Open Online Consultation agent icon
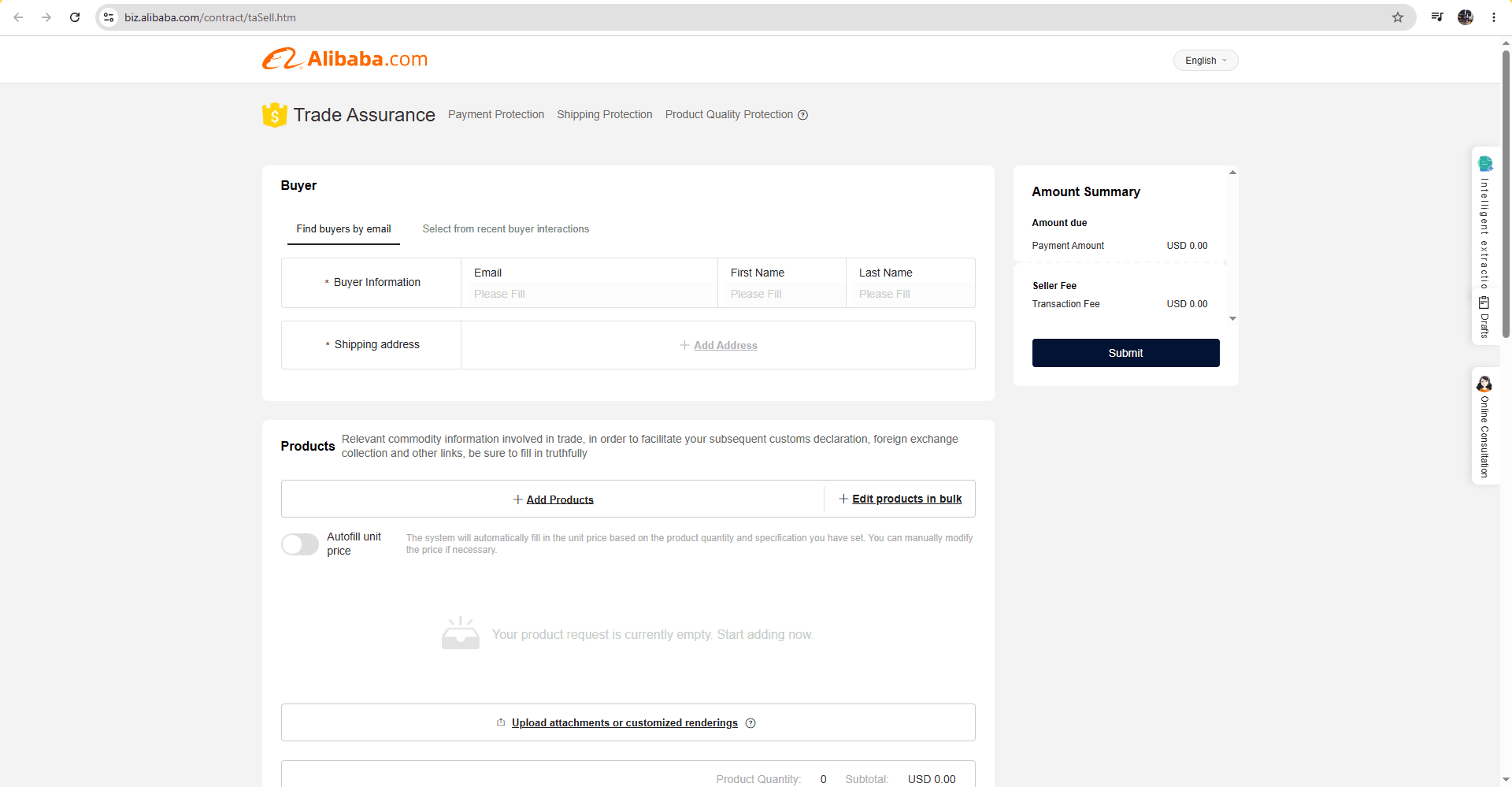Viewport: 1512px width, 787px height. [1484, 384]
